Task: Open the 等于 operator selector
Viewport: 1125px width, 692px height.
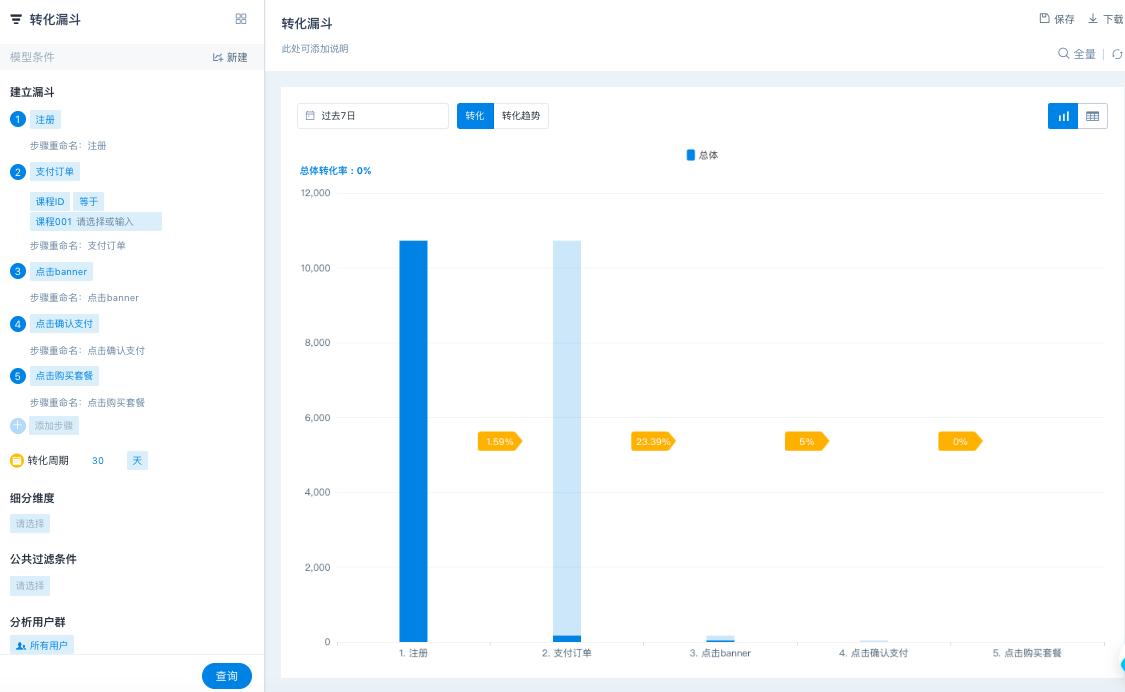Action: [x=88, y=202]
